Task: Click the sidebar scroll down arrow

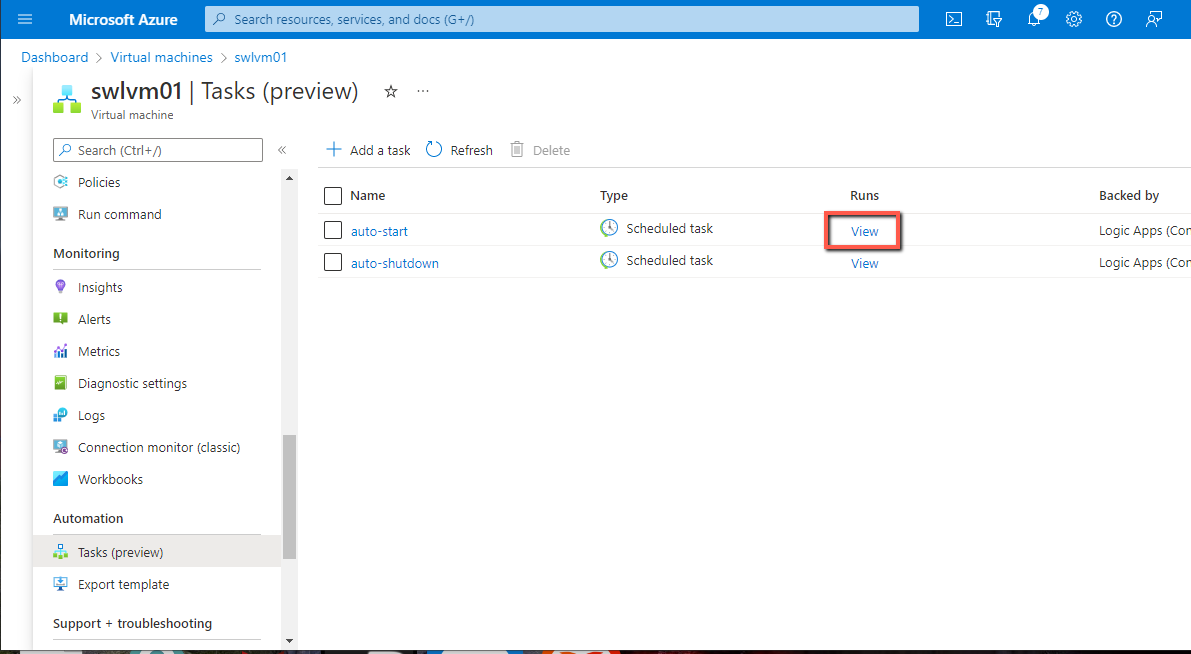Action: click(x=289, y=640)
